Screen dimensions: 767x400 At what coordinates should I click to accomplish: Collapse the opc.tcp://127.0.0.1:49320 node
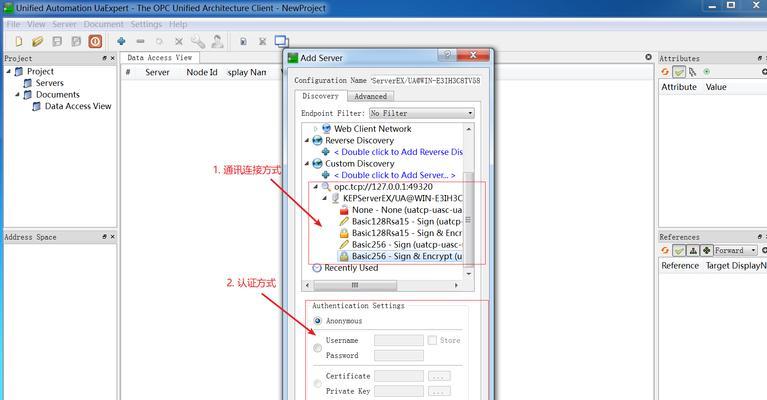coord(316,187)
